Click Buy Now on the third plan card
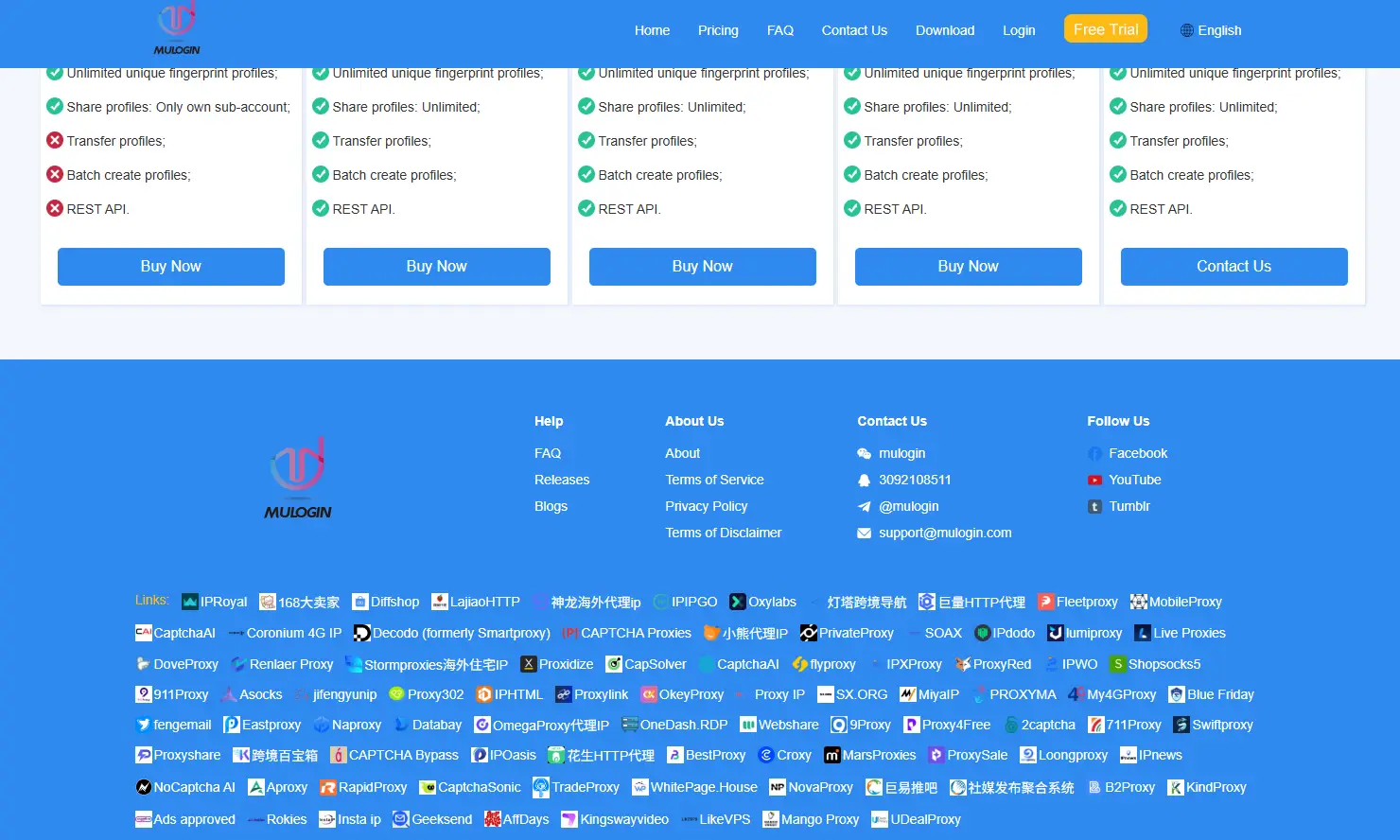This screenshot has height=840, width=1400. coord(703,267)
